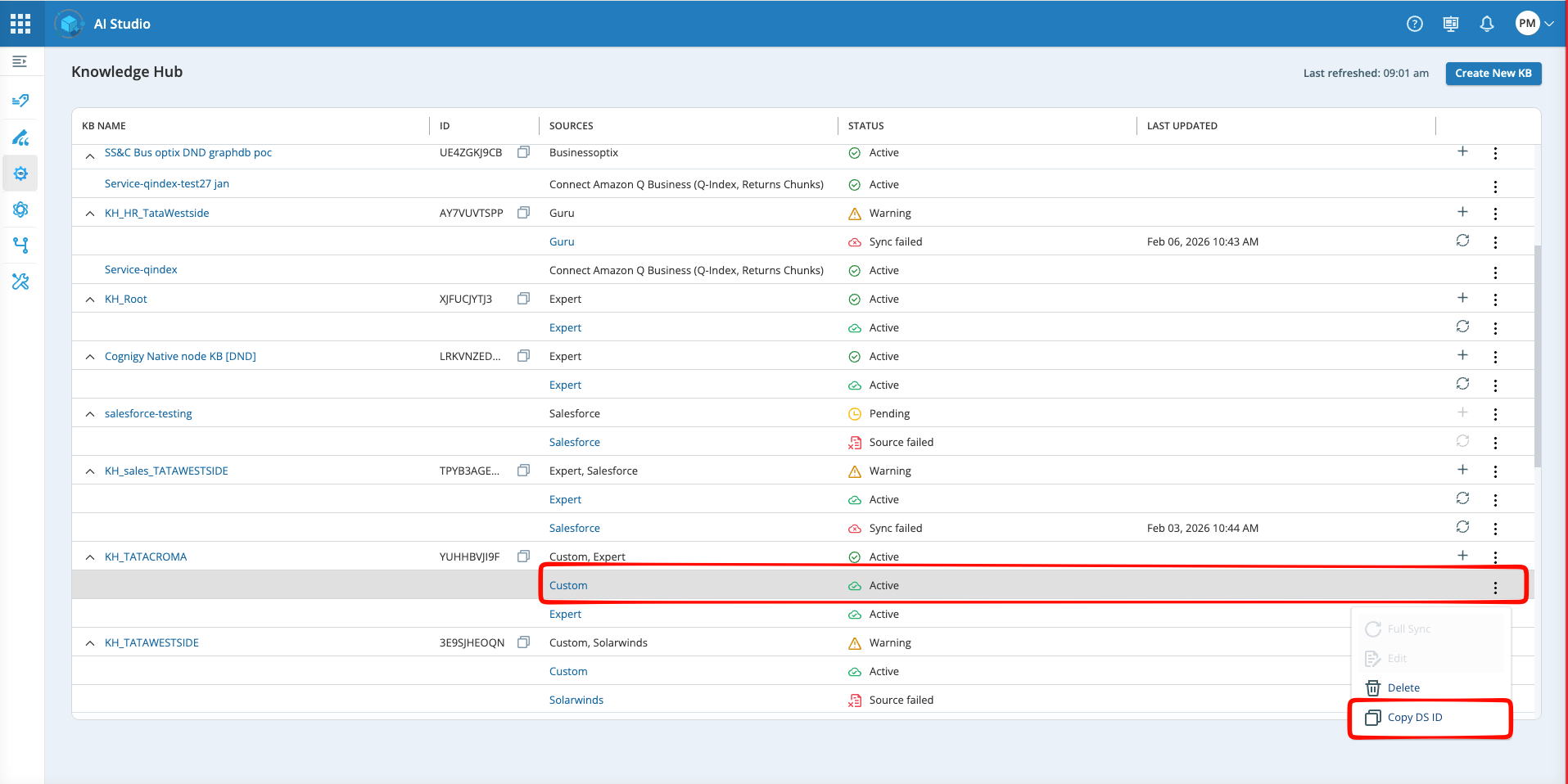Add a source to KH_HR_TataWestside
The width and height of the screenshot is (1568, 784).
1462,212
